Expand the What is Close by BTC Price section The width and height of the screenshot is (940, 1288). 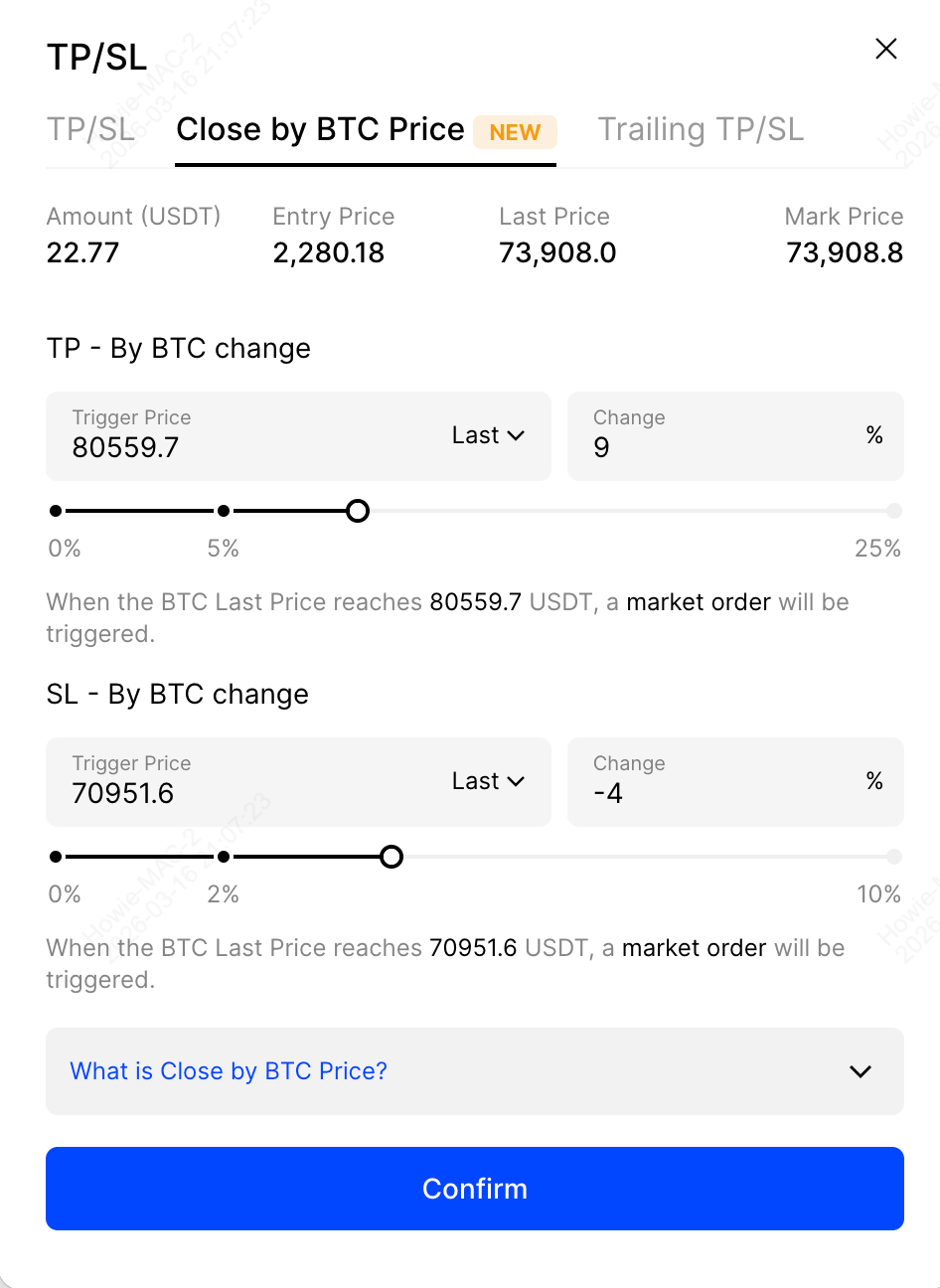(229, 1071)
